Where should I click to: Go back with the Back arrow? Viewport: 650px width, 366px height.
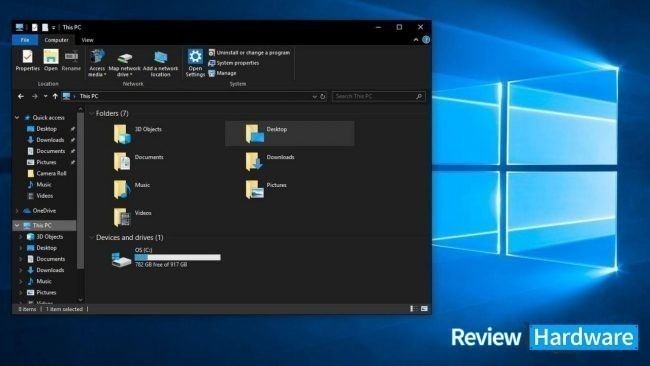21,96
